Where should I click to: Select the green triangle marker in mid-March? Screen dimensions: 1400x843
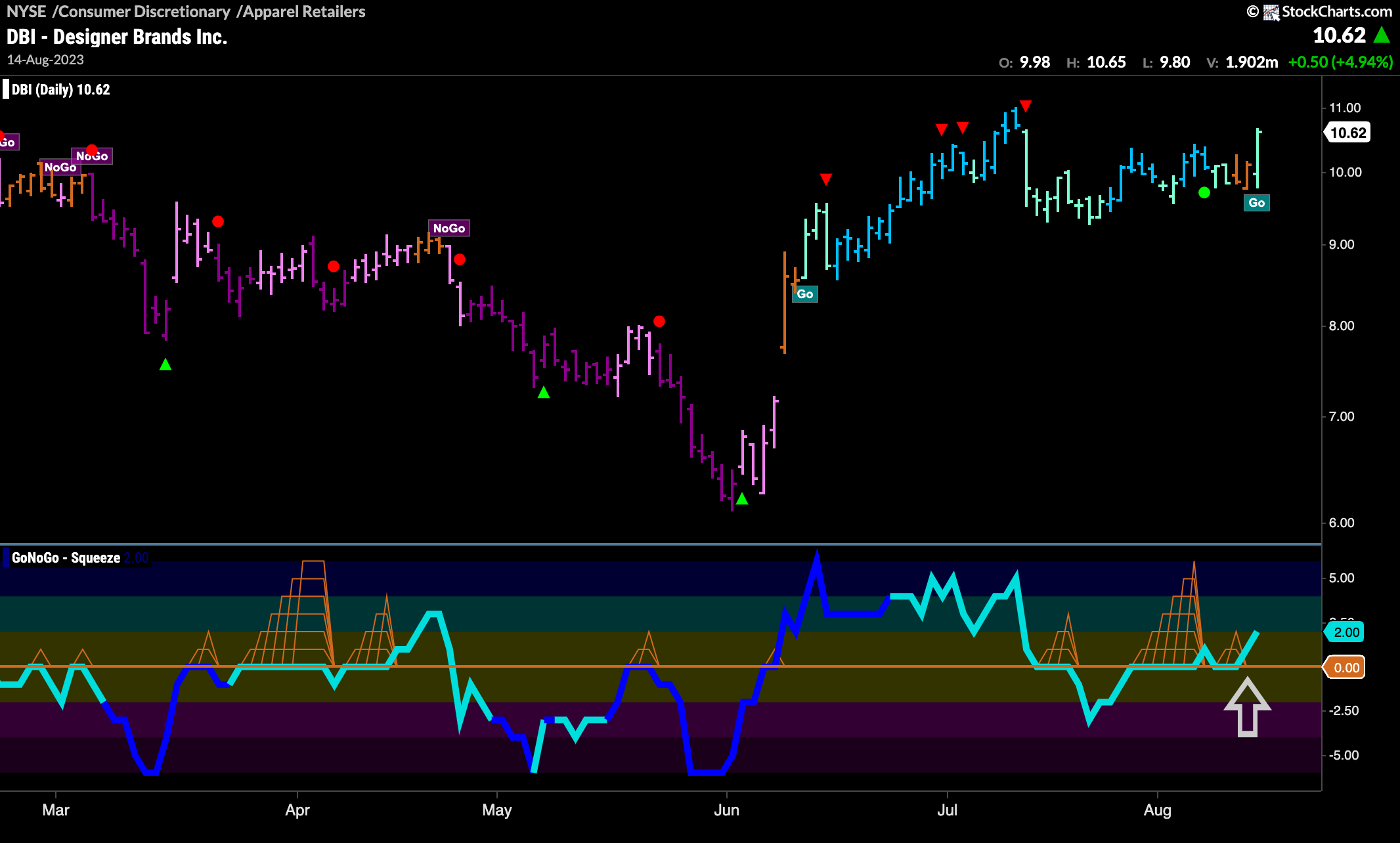coord(165,364)
